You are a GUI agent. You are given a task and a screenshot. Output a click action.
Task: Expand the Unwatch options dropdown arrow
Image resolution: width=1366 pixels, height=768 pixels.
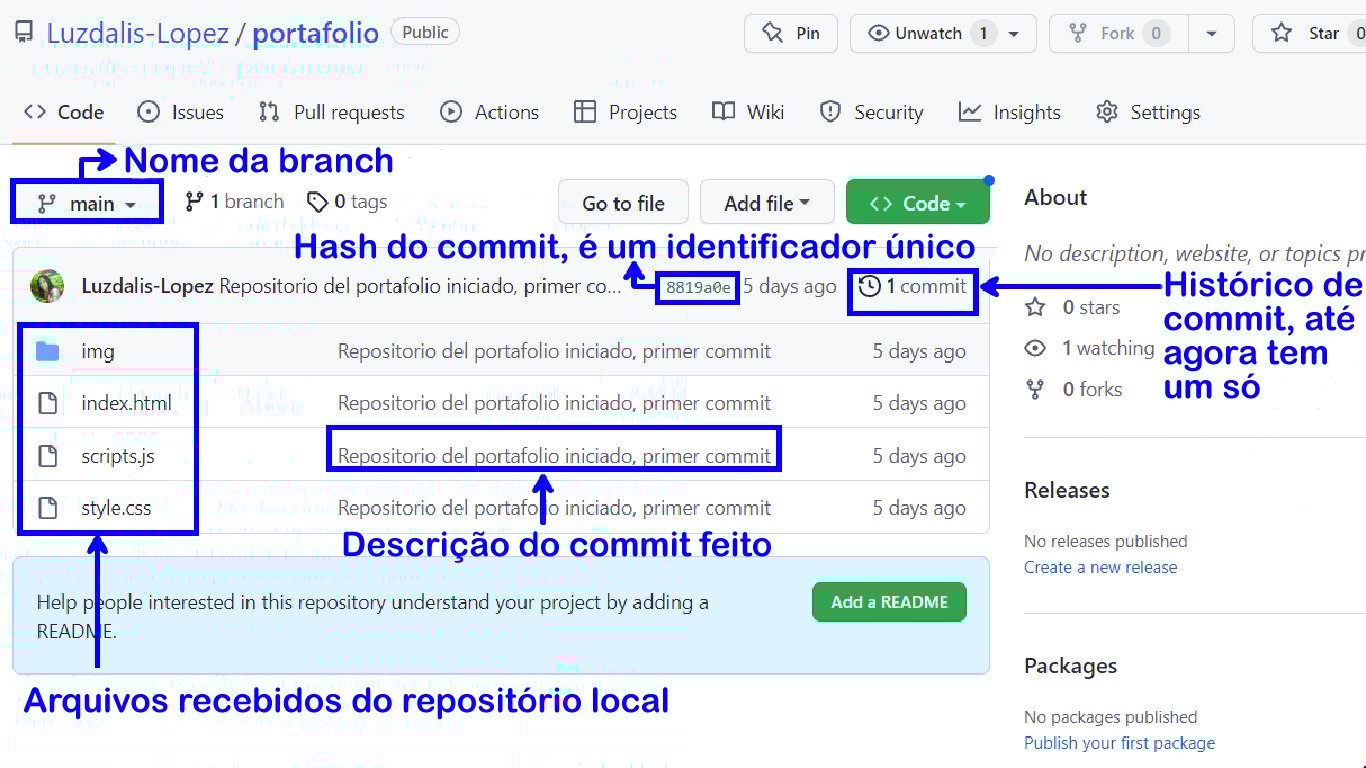point(1014,34)
